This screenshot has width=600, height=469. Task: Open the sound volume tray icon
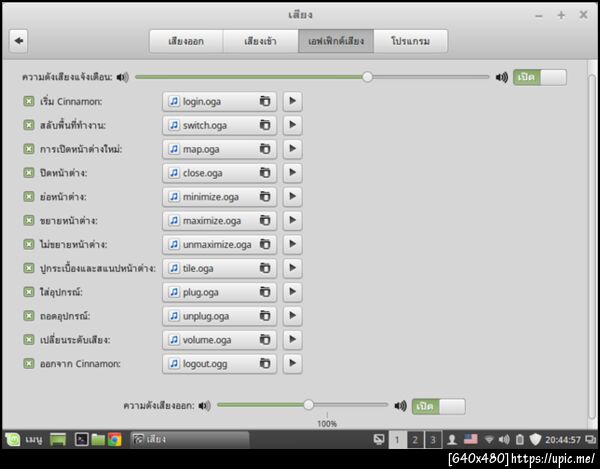tap(504, 440)
